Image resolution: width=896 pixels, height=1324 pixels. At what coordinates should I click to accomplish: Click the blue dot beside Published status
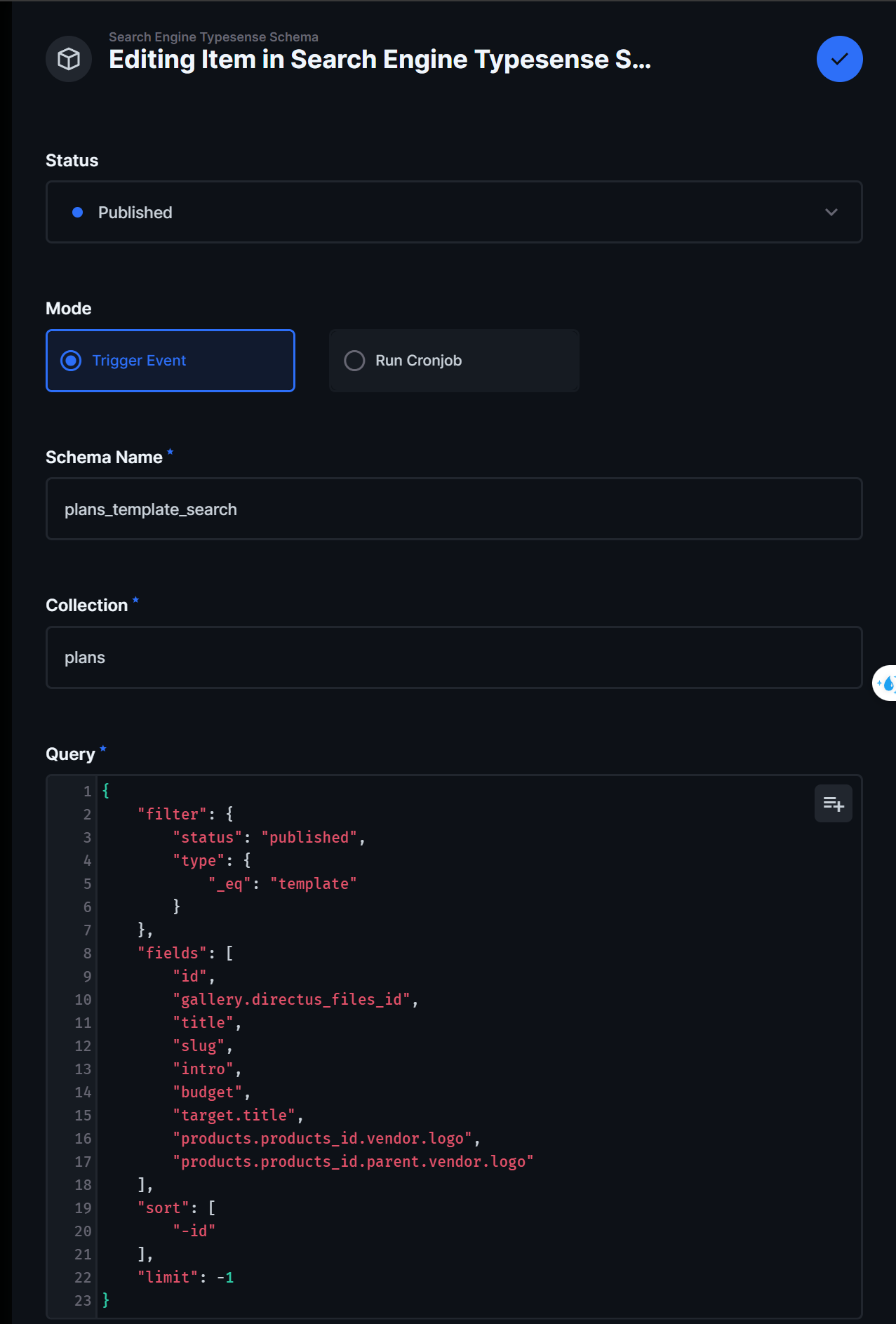coord(78,213)
